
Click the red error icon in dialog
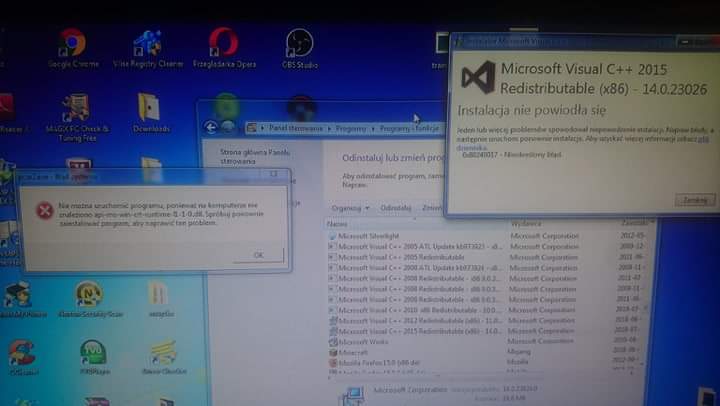point(45,210)
